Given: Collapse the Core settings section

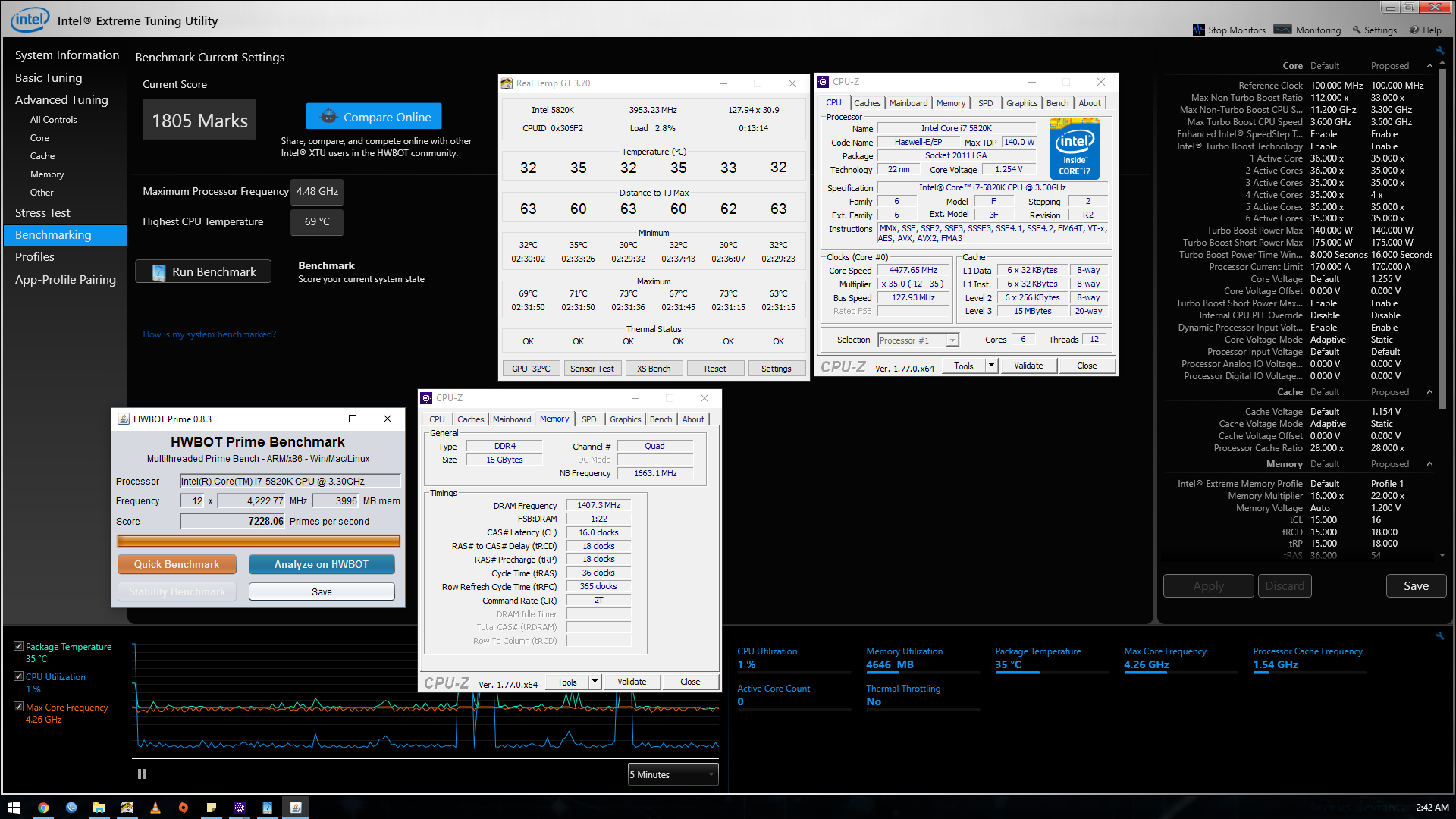Looking at the screenshot, I should click(1429, 66).
